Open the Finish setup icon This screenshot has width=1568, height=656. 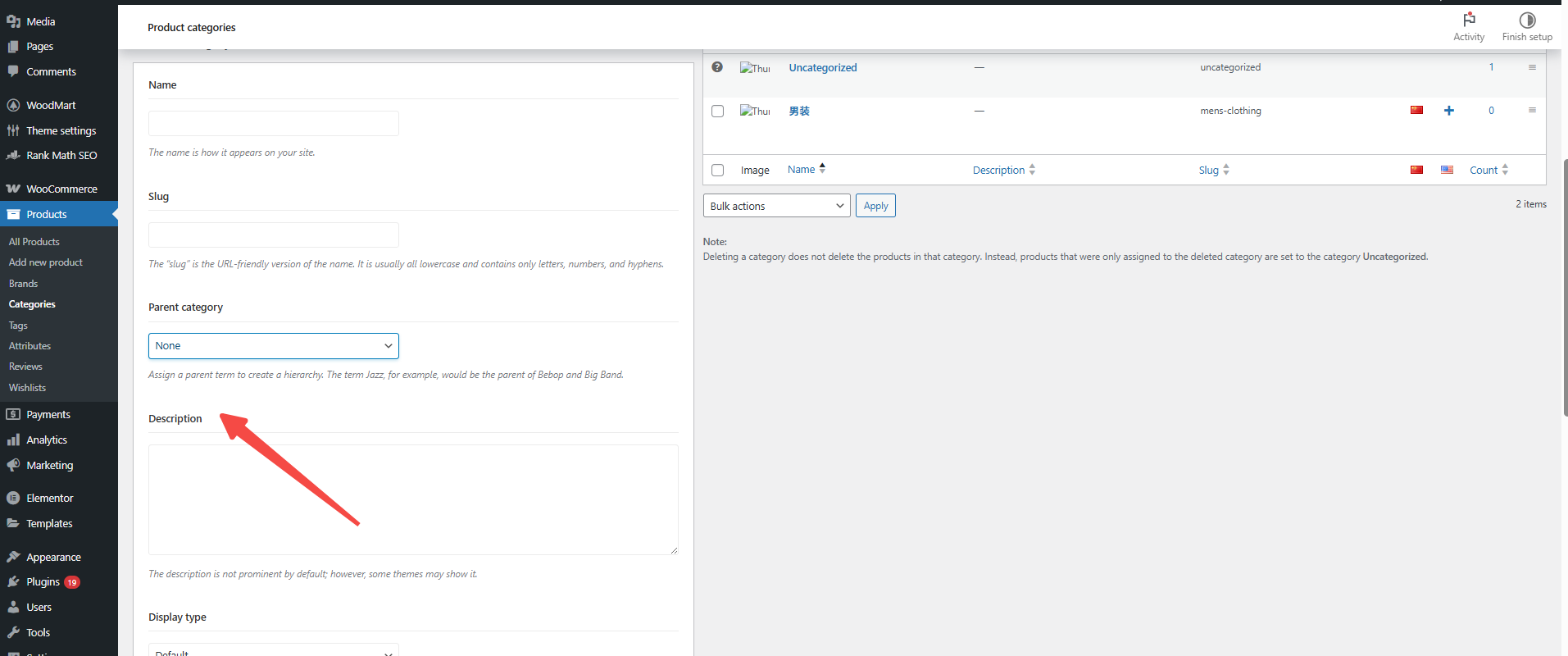(1526, 20)
